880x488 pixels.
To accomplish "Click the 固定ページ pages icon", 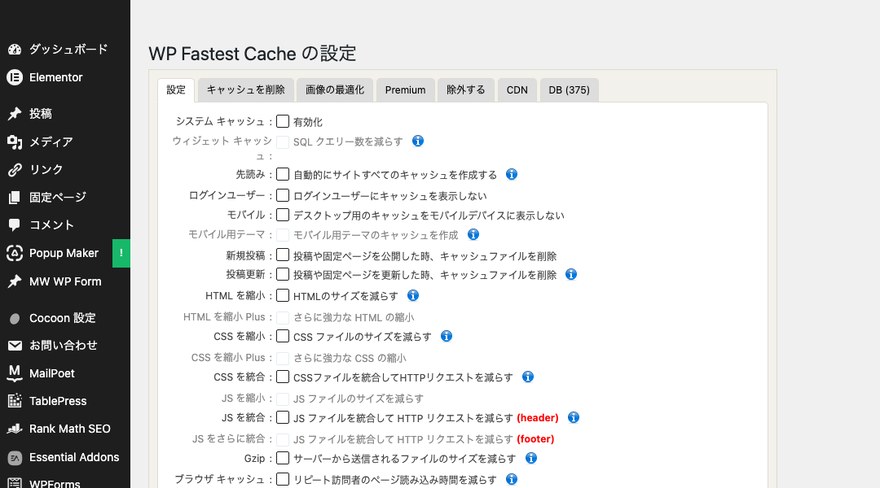I will (x=15, y=197).
